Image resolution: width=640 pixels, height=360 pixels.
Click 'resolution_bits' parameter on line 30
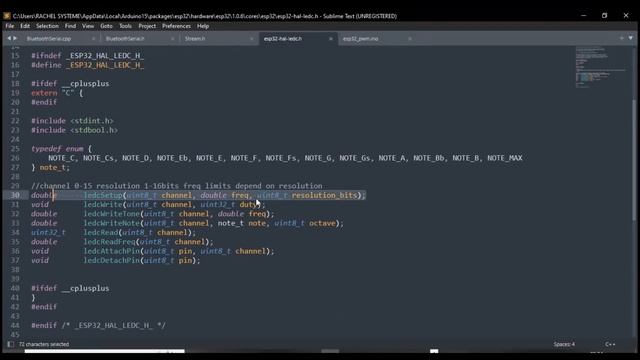click(324, 195)
